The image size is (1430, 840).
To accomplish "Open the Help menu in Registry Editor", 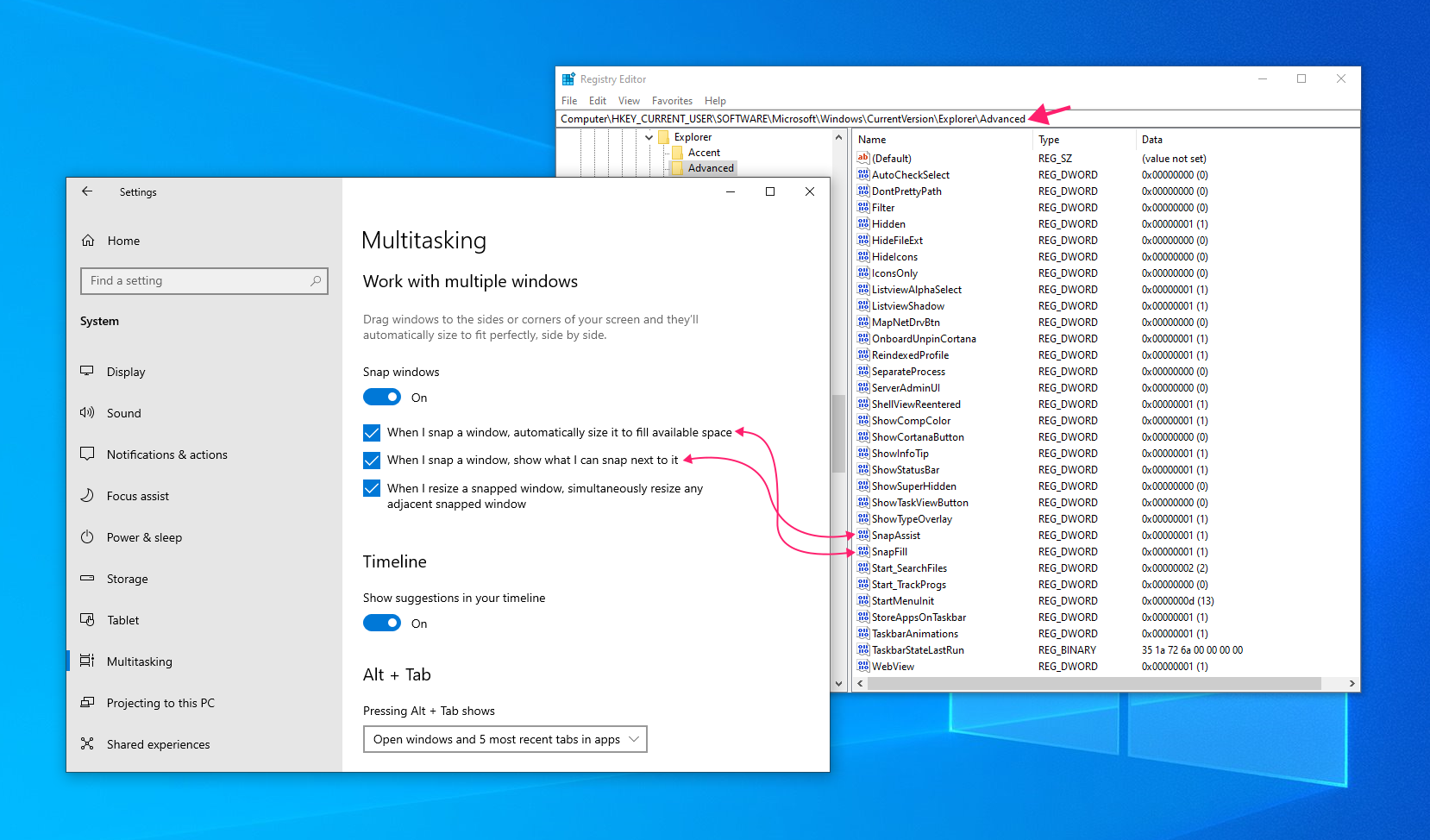I will tap(715, 101).
